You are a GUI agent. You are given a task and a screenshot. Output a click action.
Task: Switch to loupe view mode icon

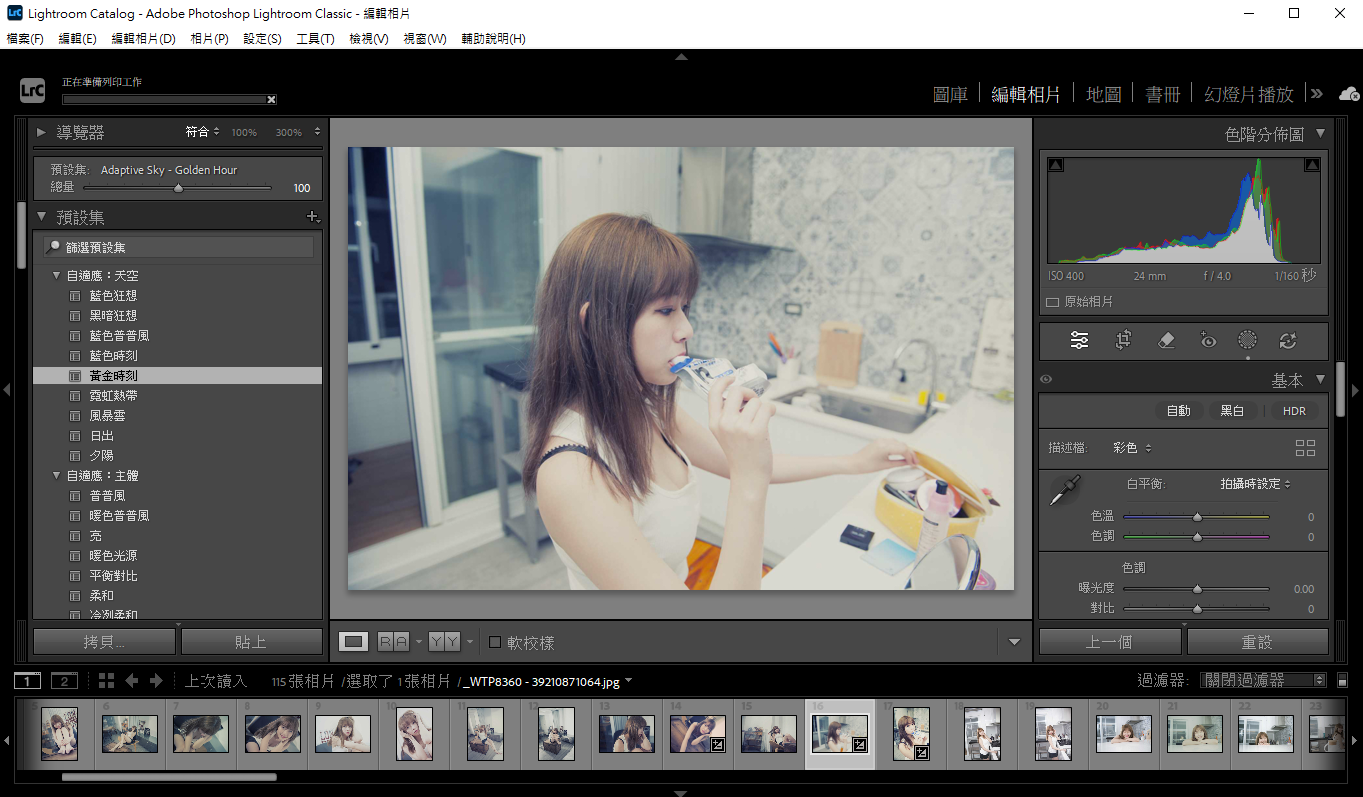[353, 641]
